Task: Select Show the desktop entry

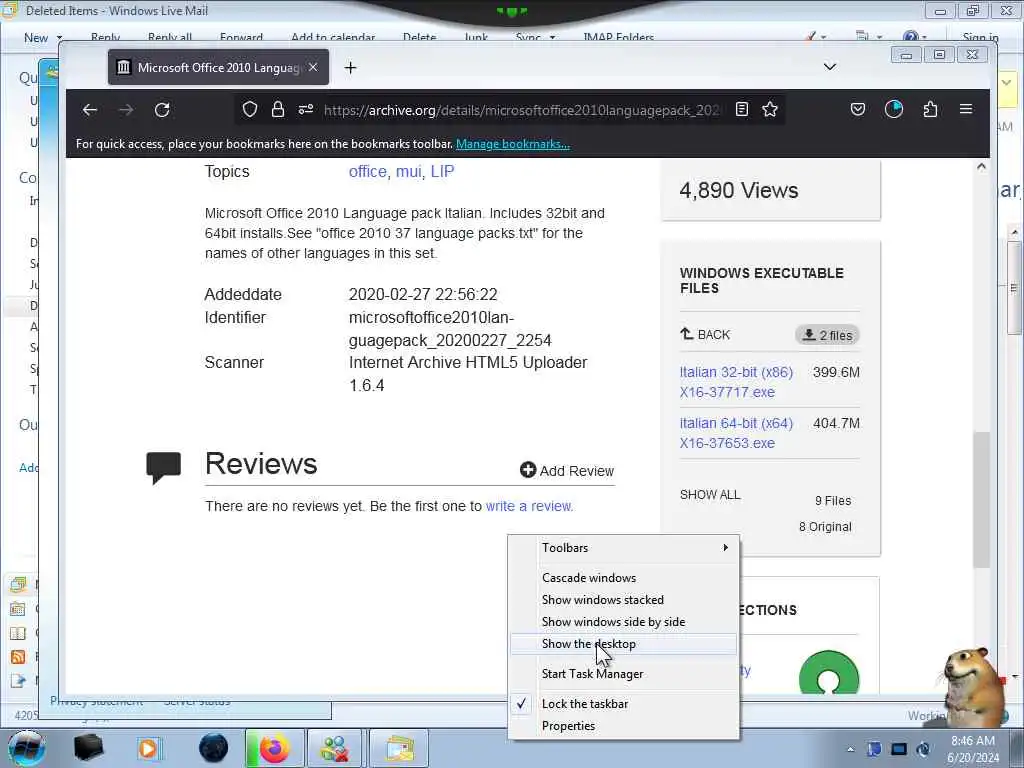Action: click(x=624, y=644)
